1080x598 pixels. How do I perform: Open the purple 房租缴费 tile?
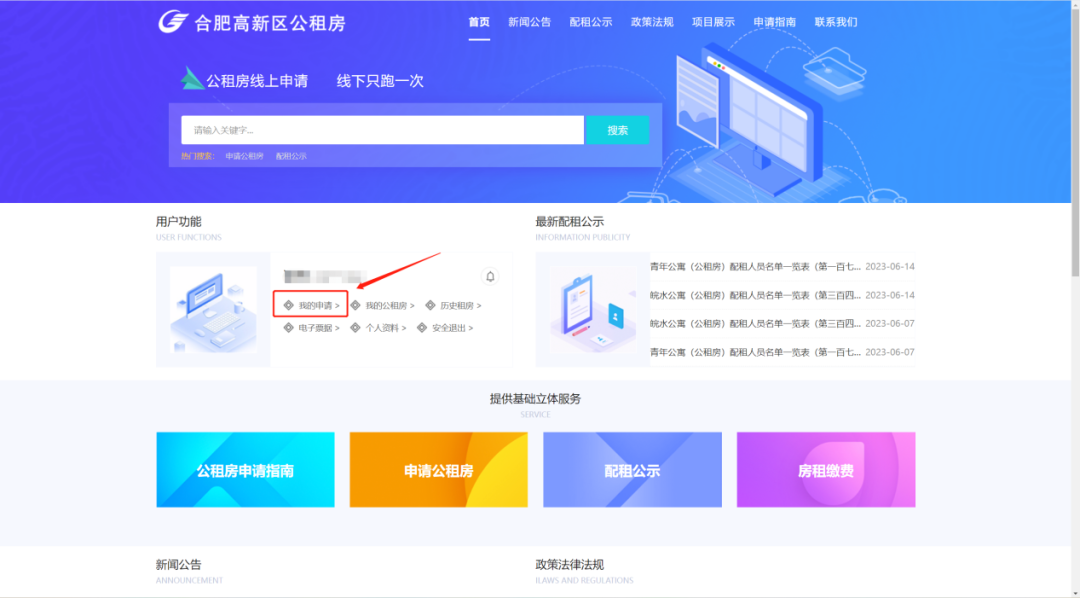(825, 470)
